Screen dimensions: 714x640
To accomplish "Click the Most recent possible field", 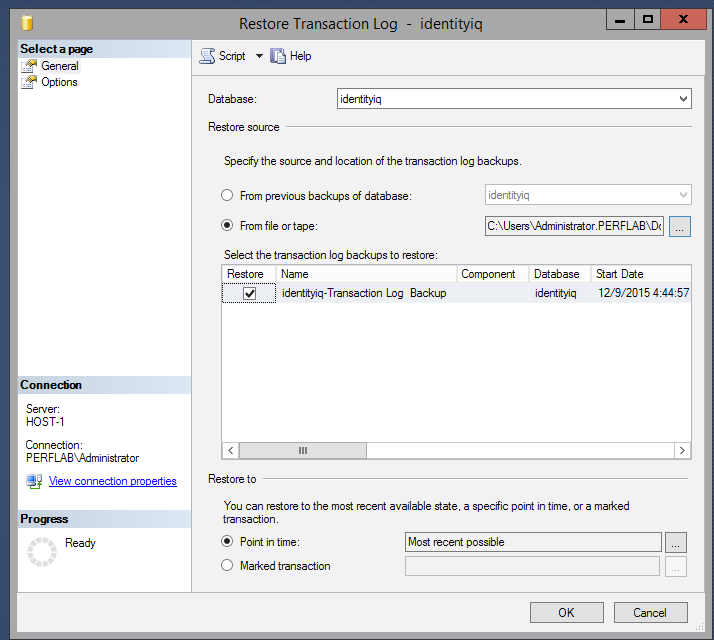I will (x=533, y=542).
